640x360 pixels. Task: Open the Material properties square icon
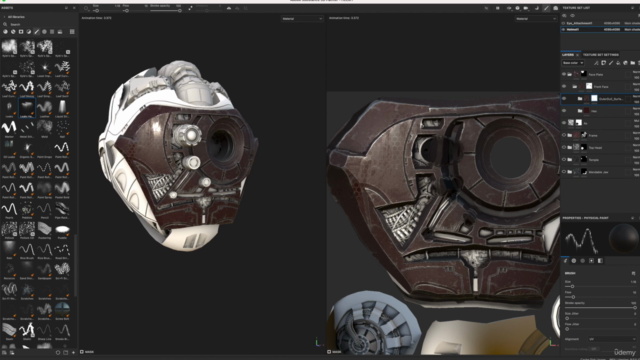coord(591,260)
